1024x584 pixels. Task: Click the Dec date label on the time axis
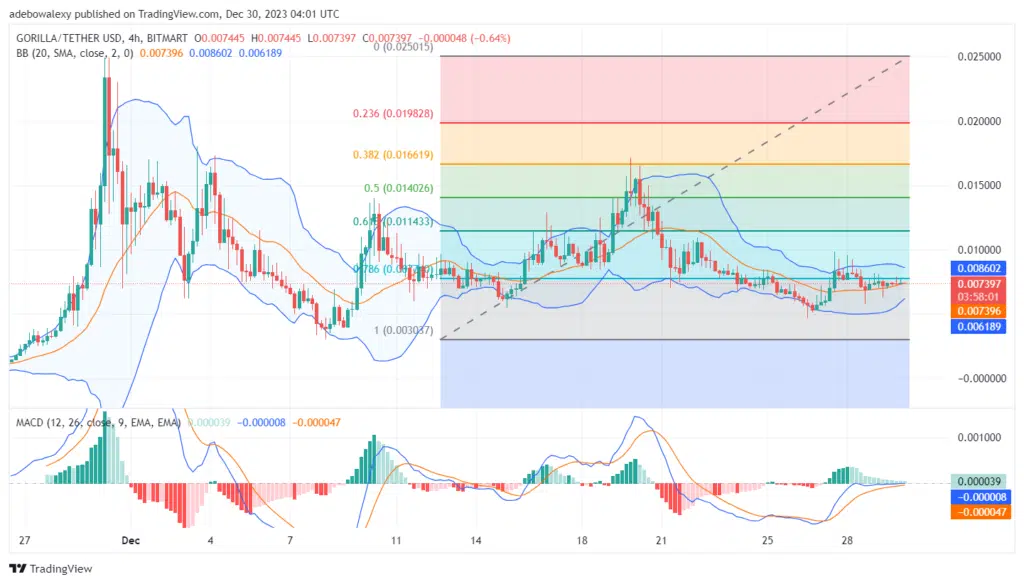pyautogui.click(x=131, y=540)
